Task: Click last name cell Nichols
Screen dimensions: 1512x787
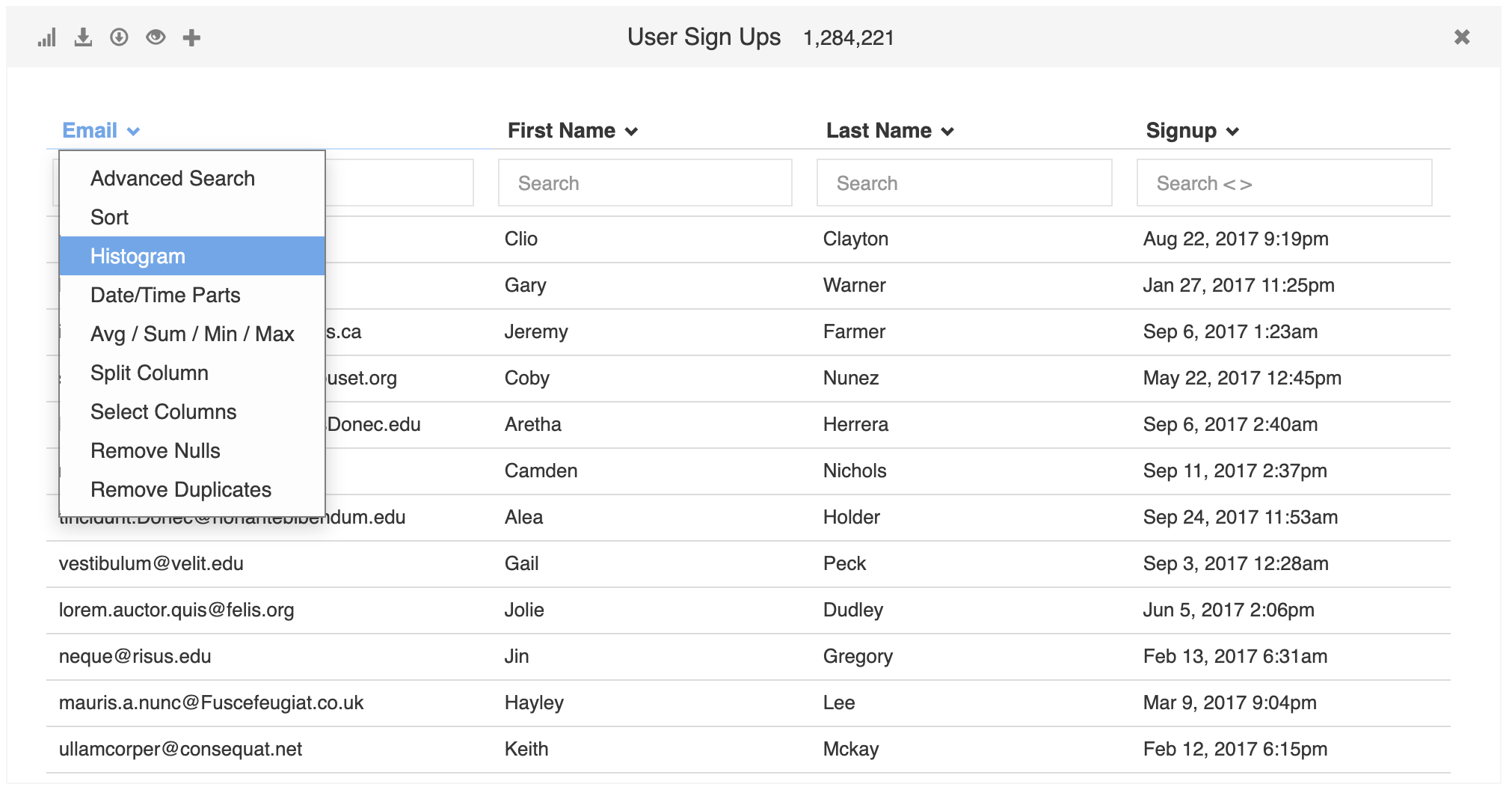Action: [855, 471]
